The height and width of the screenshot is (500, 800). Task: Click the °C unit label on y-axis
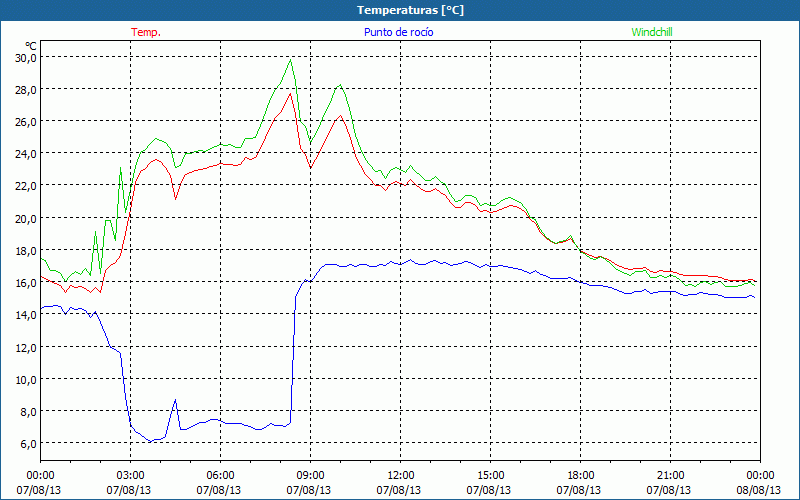(x=31, y=46)
